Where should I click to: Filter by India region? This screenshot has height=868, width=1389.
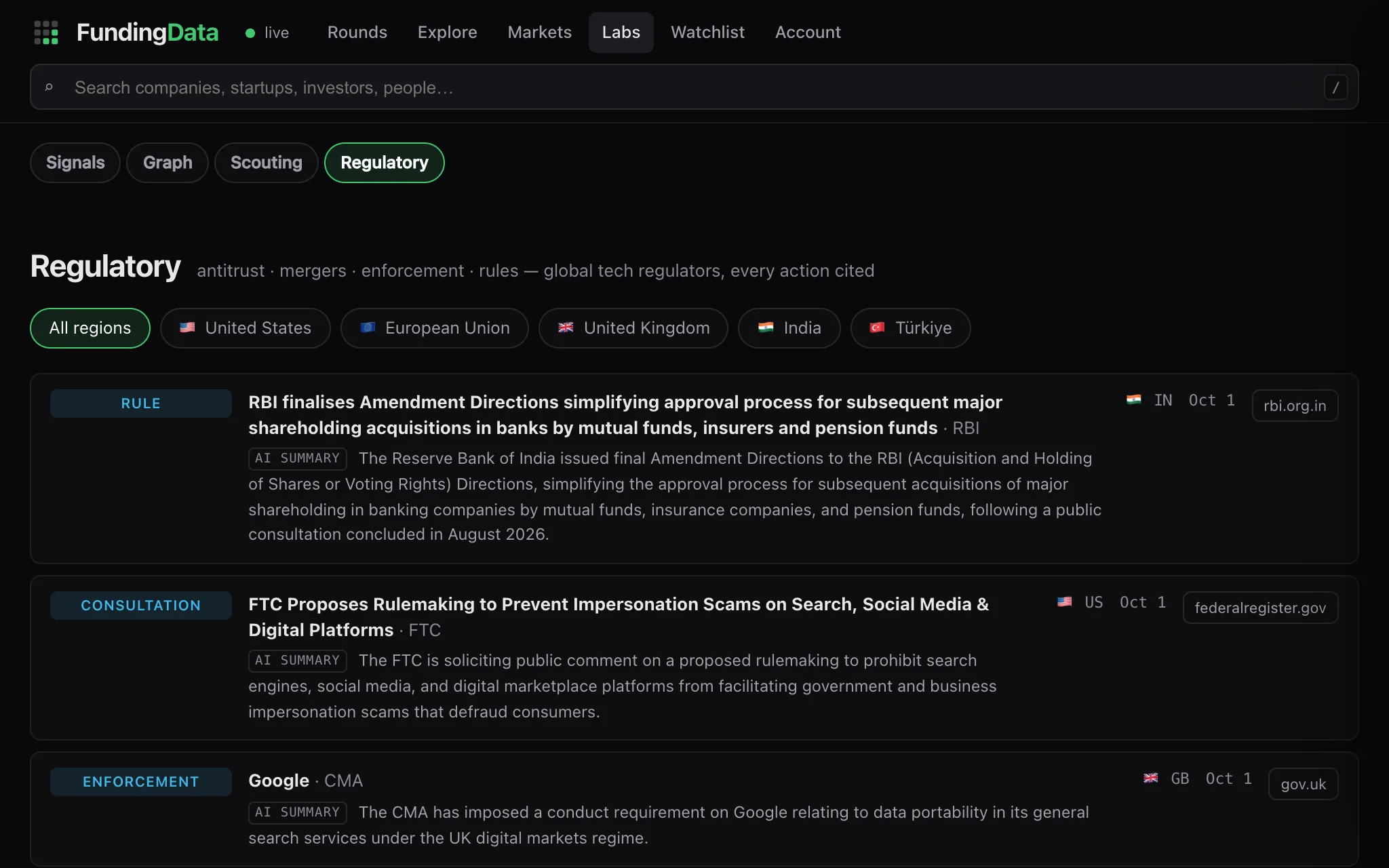tap(789, 328)
